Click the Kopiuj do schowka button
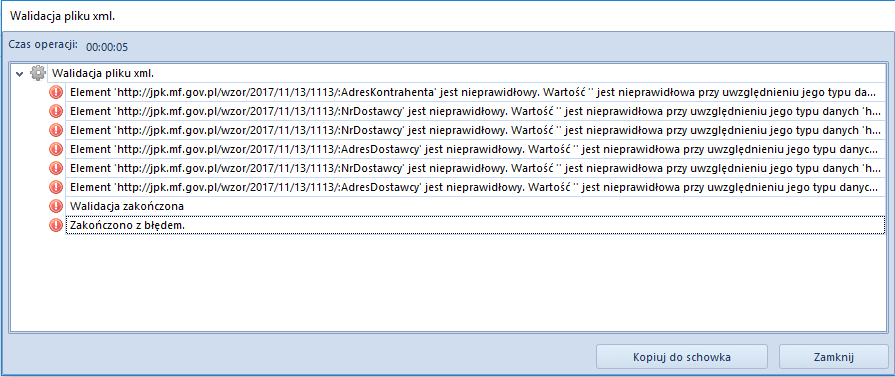The height and width of the screenshot is (377, 895). 682,357
